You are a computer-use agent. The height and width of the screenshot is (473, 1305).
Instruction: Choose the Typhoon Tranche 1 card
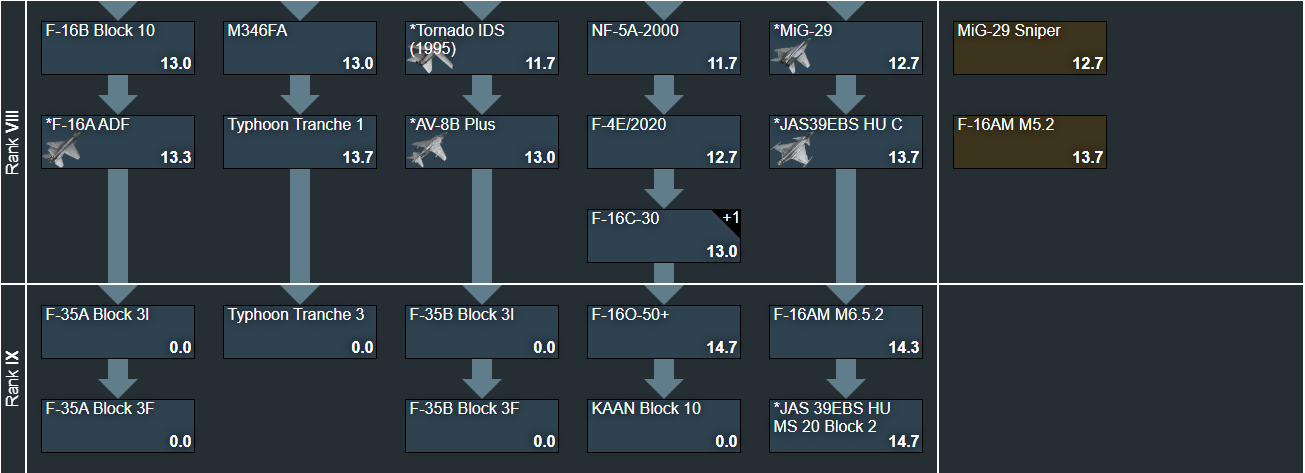click(x=300, y=142)
